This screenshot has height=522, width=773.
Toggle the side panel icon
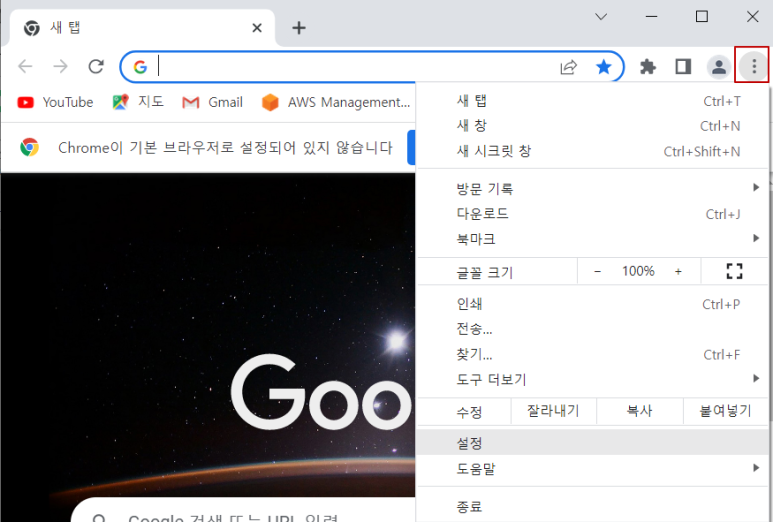[683, 66]
